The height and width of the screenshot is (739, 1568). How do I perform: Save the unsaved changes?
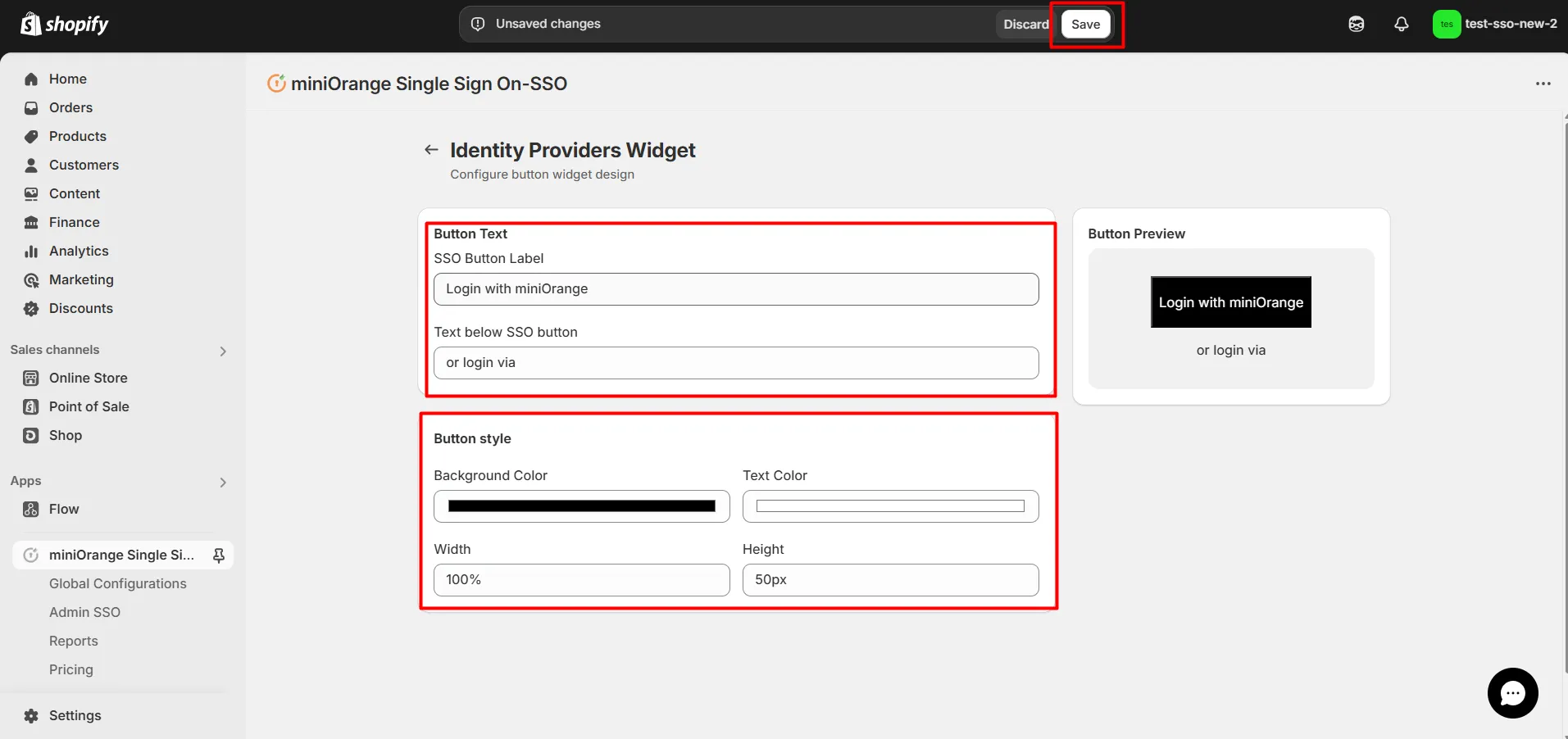[x=1086, y=25]
